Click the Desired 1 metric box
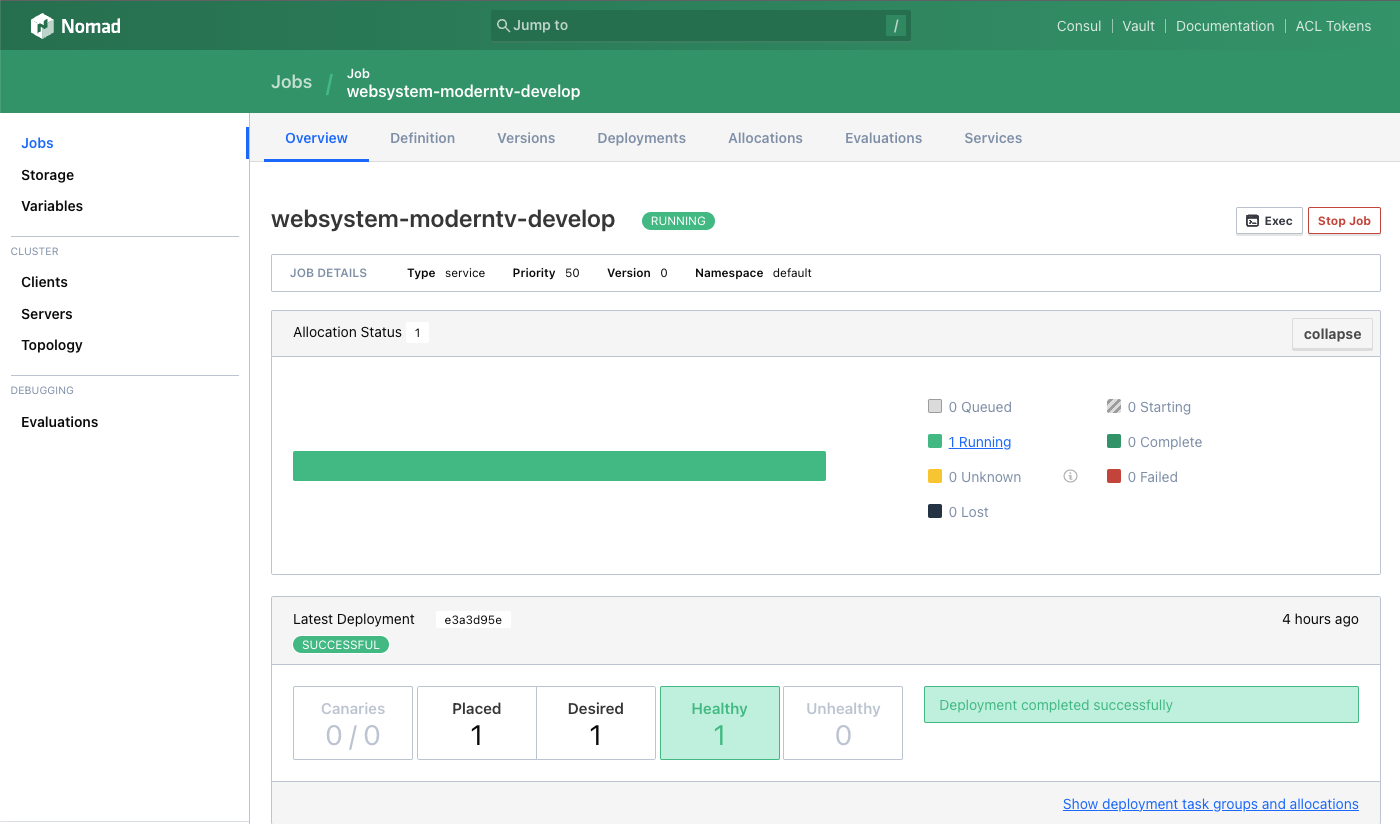The width and height of the screenshot is (1400, 824). (596, 723)
